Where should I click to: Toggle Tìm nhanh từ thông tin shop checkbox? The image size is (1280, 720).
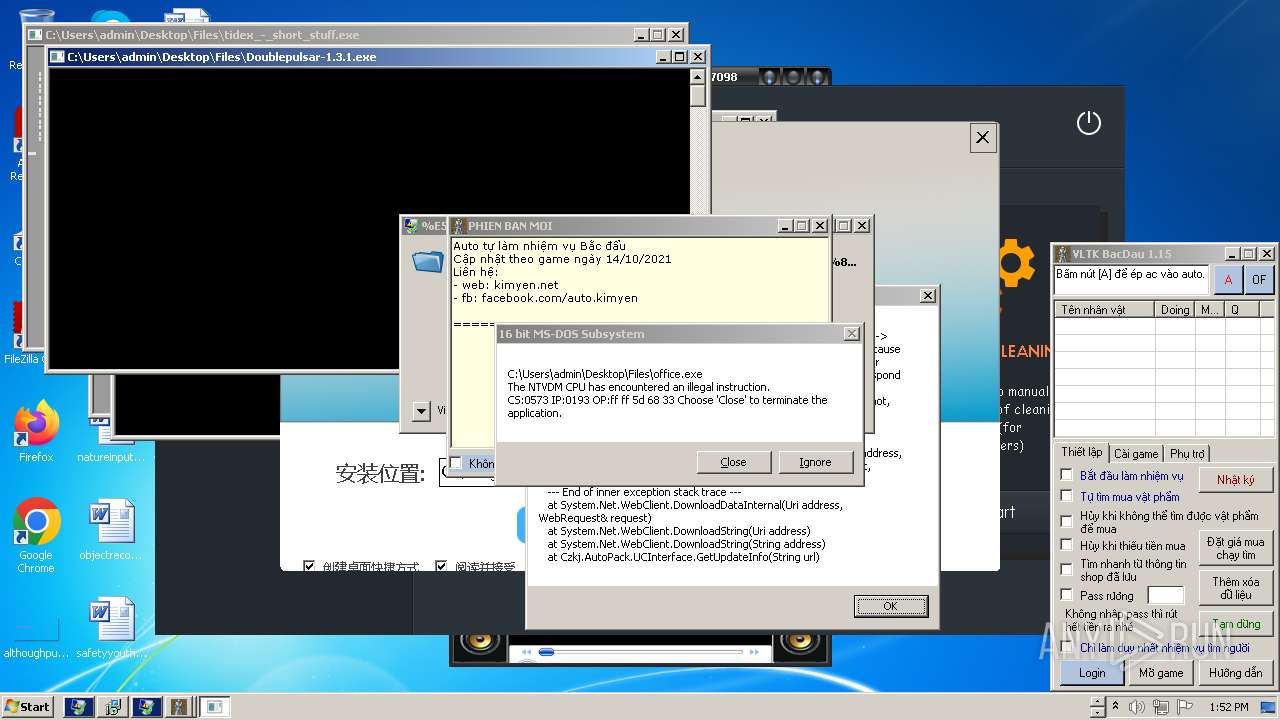1067,569
